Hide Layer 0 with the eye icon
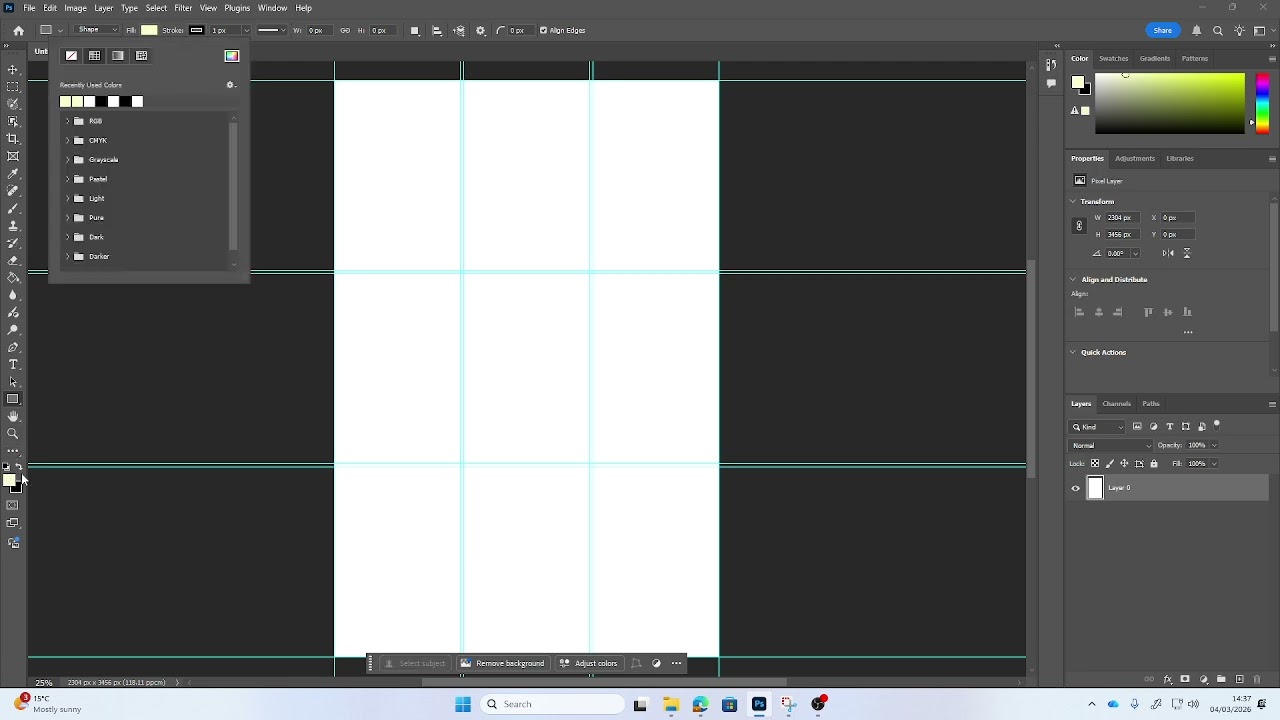The height and width of the screenshot is (720, 1280). pos(1076,488)
